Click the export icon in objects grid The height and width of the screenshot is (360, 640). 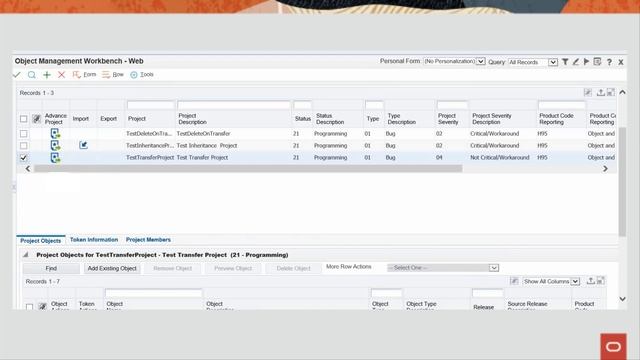(x=590, y=281)
